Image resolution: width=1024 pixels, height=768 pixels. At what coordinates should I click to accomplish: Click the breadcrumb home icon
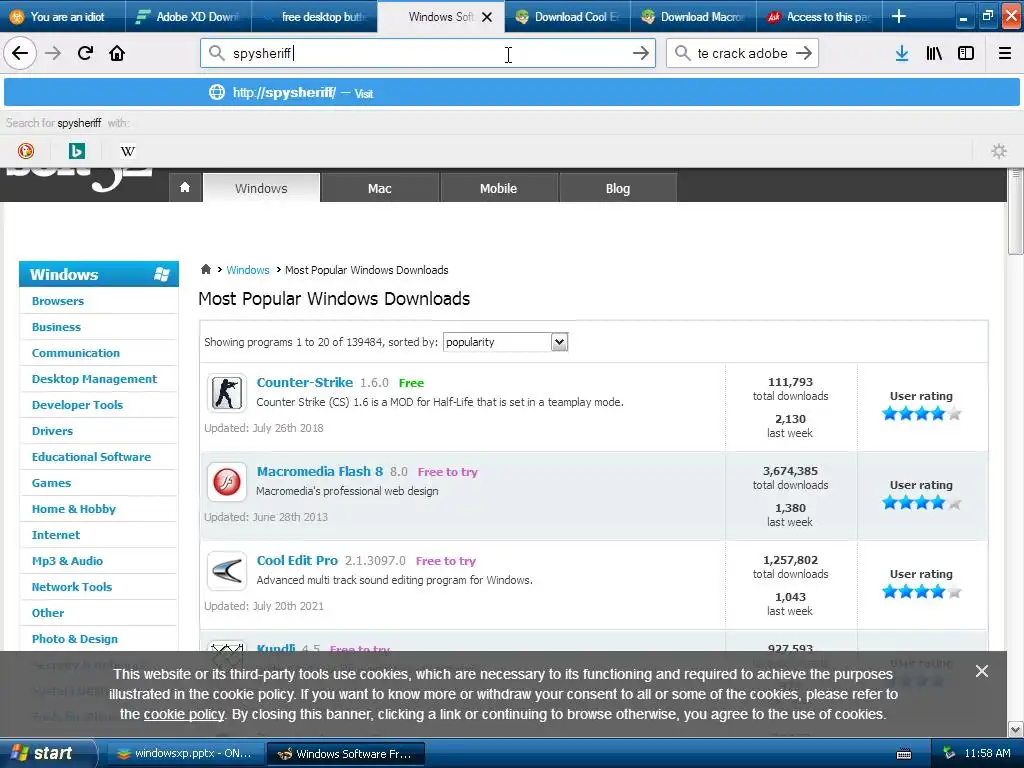click(206, 269)
